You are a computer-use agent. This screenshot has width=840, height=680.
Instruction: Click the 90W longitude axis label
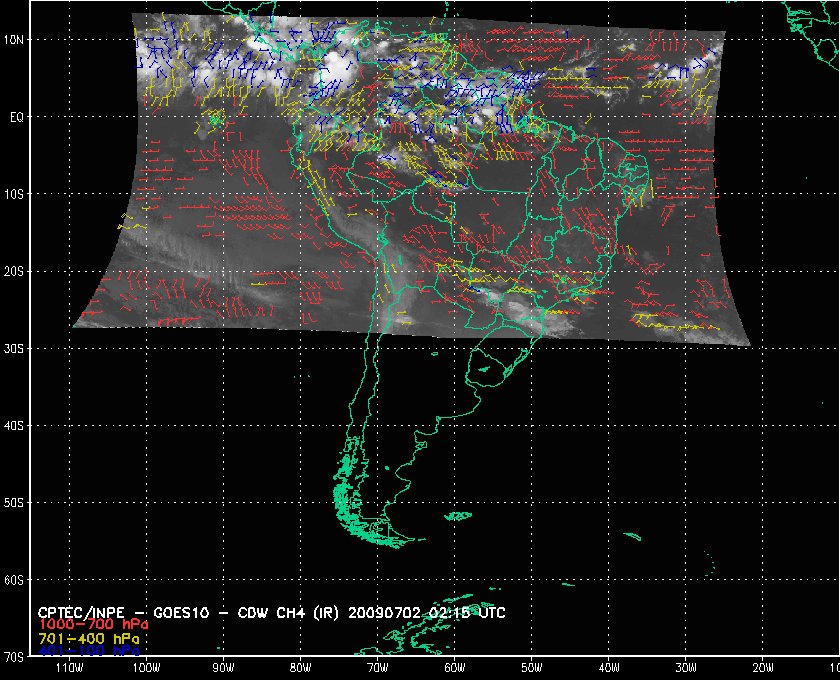pyautogui.click(x=223, y=667)
